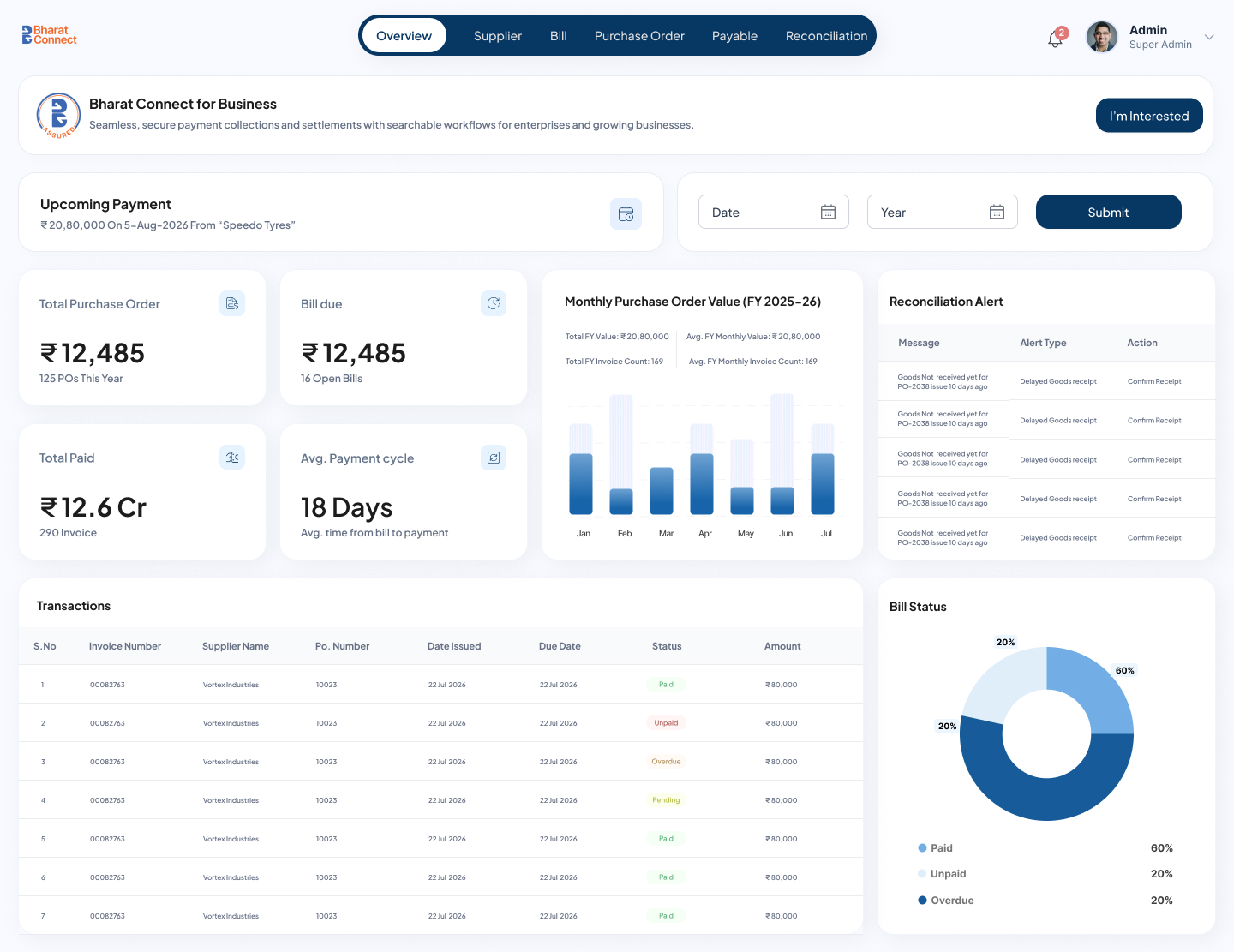The height and width of the screenshot is (952, 1234).
Task: Click the I'm Interested button
Action: pyautogui.click(x=1149, y=116)
